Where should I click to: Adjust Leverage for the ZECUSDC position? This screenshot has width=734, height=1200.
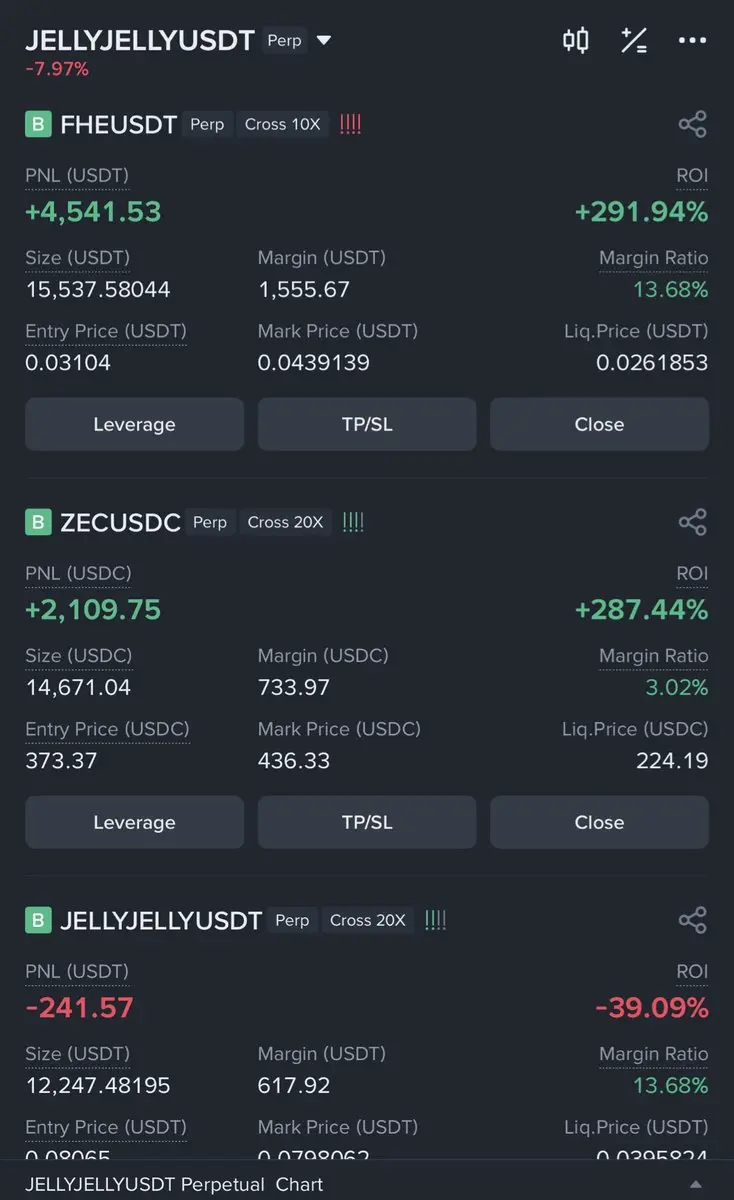point(134,822)
